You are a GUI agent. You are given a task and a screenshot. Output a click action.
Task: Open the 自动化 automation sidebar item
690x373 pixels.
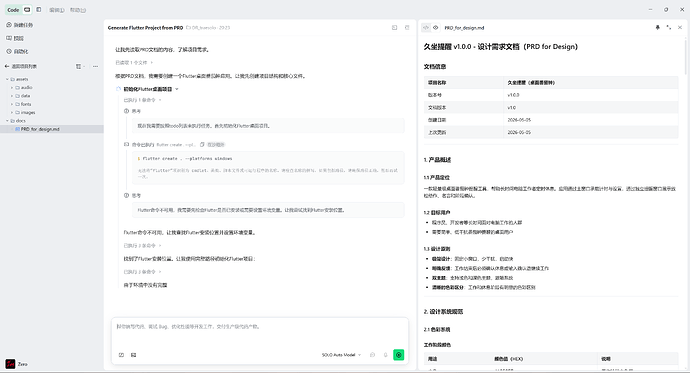(18, 51)
